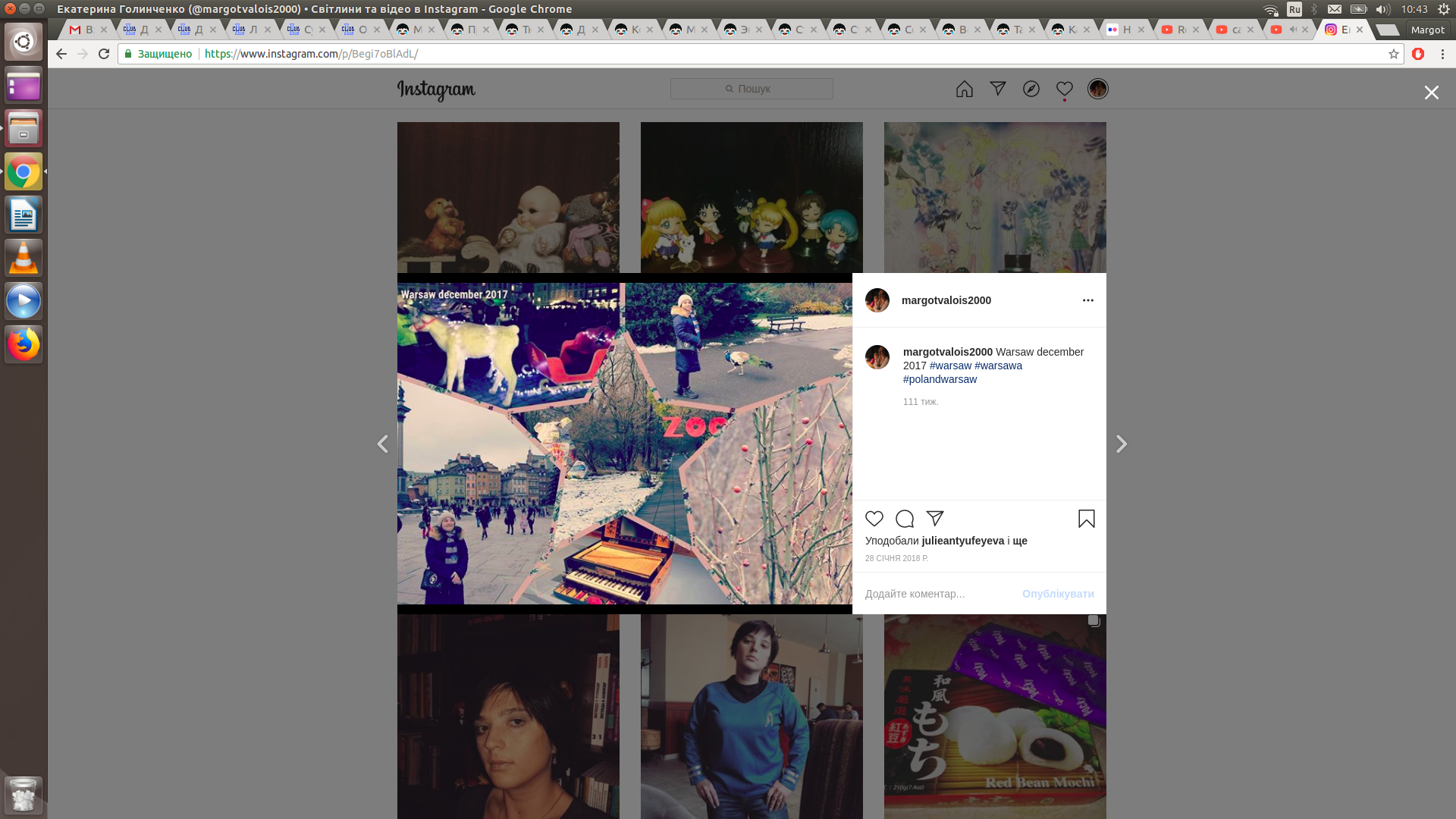
Task: Open the Files archive manager dock icon
Action: point(24,128)
